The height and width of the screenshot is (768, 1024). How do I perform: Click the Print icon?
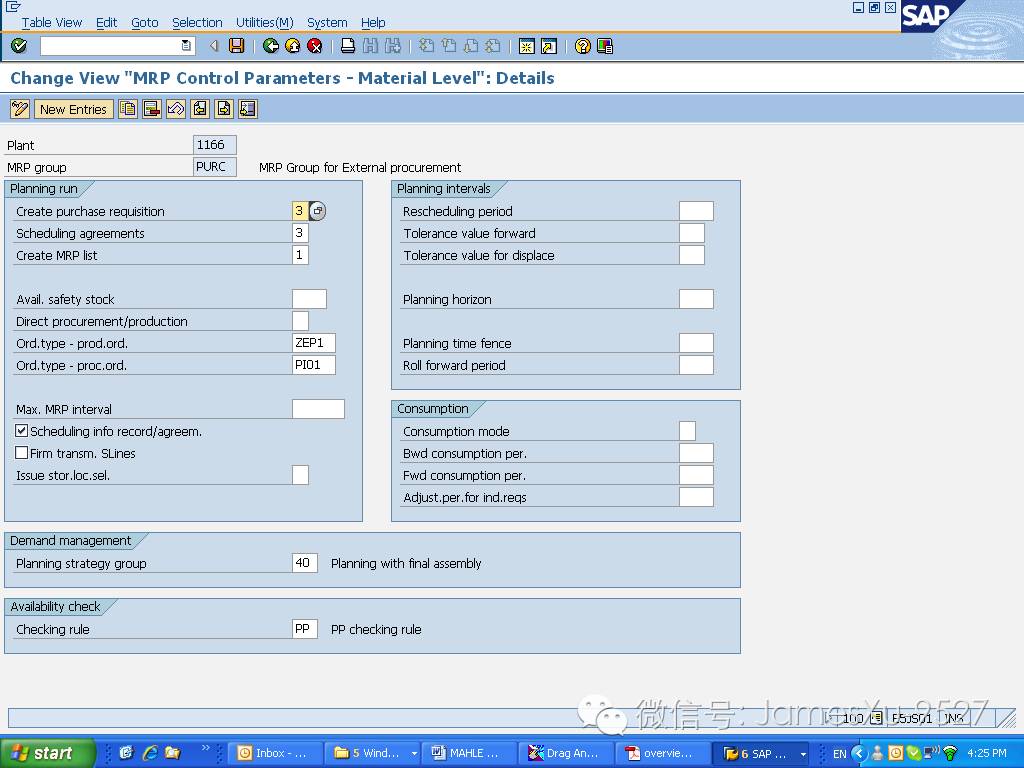tap(348, 46)
